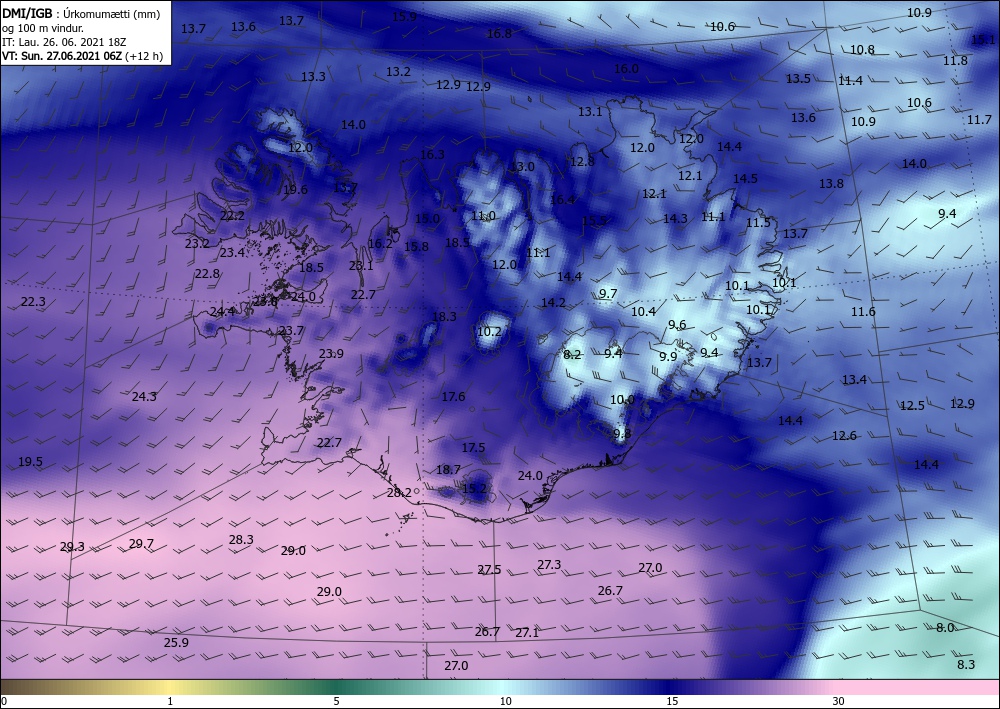This screenshot has height=709, width=1000.
Task: Click the color bar's dark blue segment near 15
Action: [x=670, y=687]
